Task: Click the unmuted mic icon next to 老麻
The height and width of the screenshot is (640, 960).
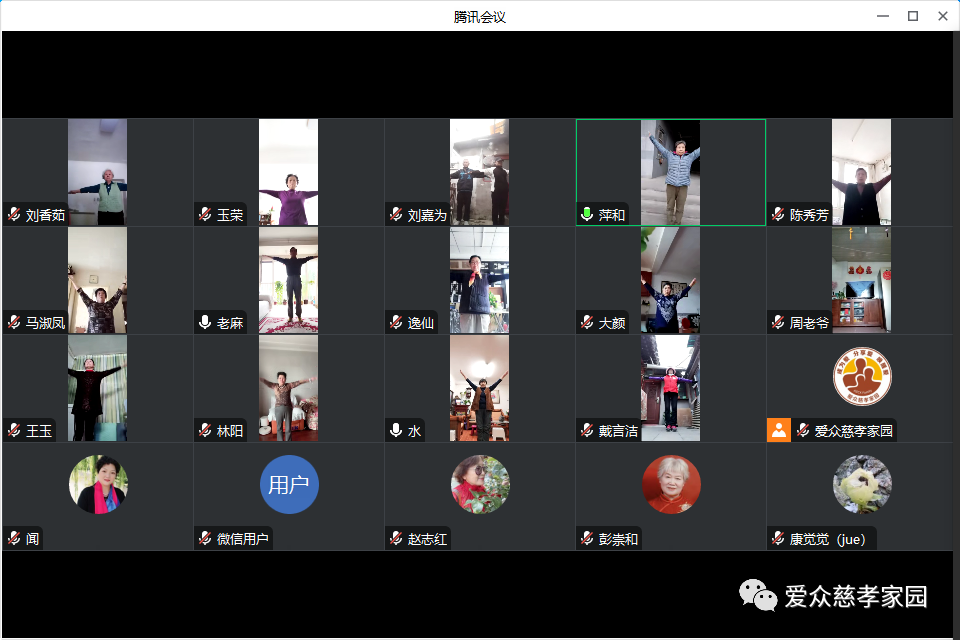Action: coord(205,323)
